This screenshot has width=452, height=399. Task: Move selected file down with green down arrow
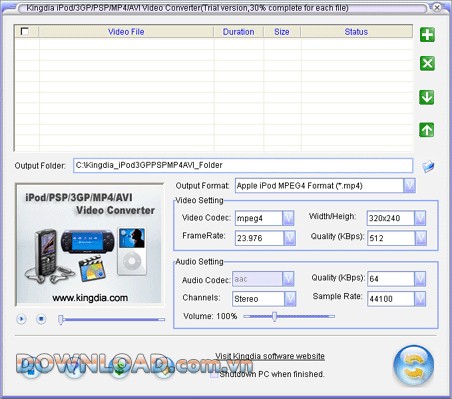click(426, 97)
